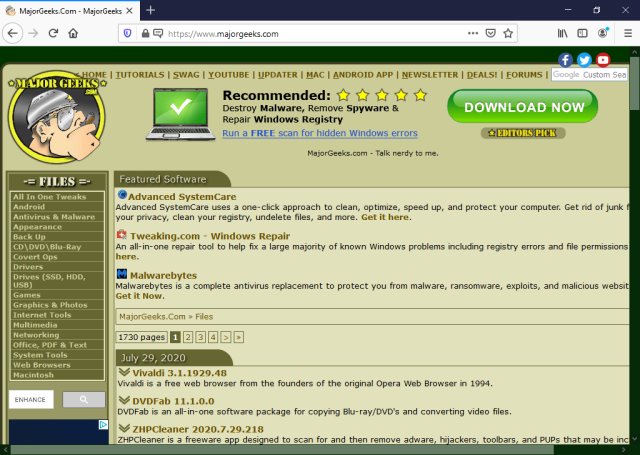Open UPDATER in the top nav
This screenshot has width=640, height=455.
(278, 75)
